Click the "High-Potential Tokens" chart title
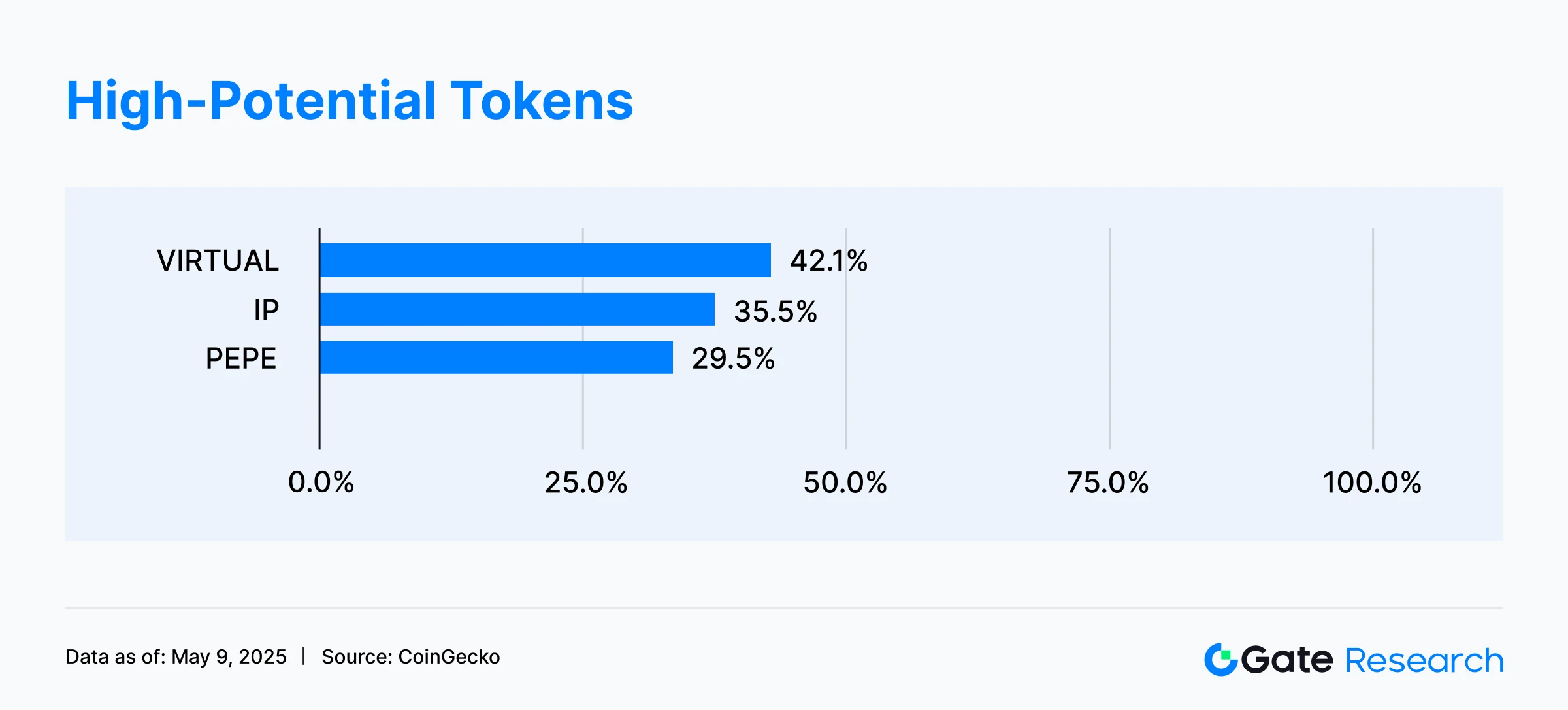This screenshot has height=710, width=1568. coord(350,101)
